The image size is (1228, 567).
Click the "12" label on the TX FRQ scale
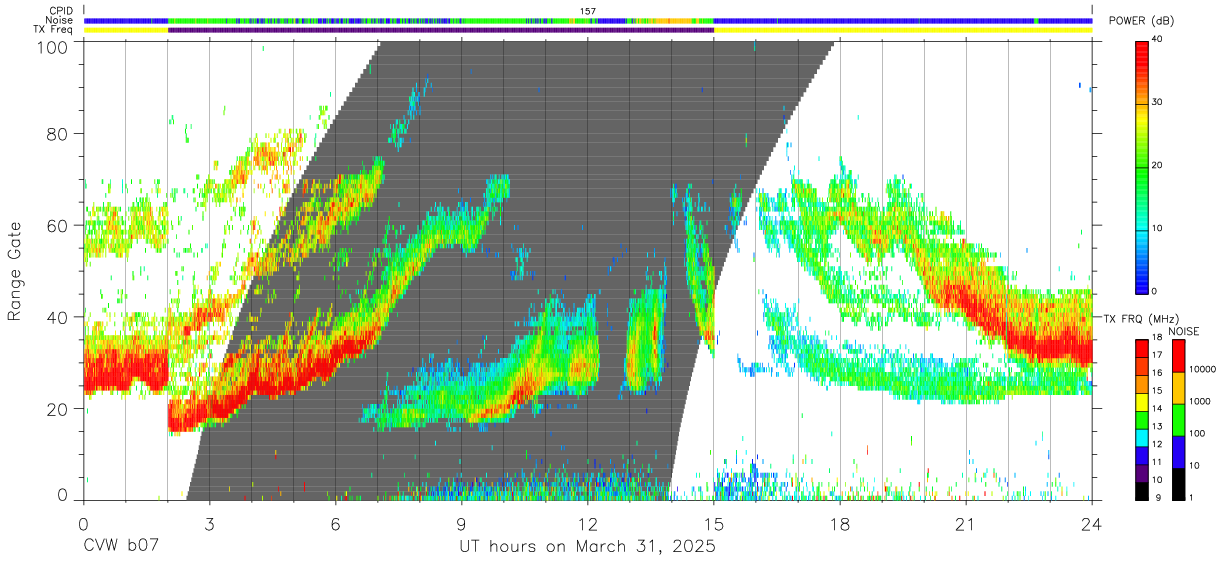coord(1158,445)
